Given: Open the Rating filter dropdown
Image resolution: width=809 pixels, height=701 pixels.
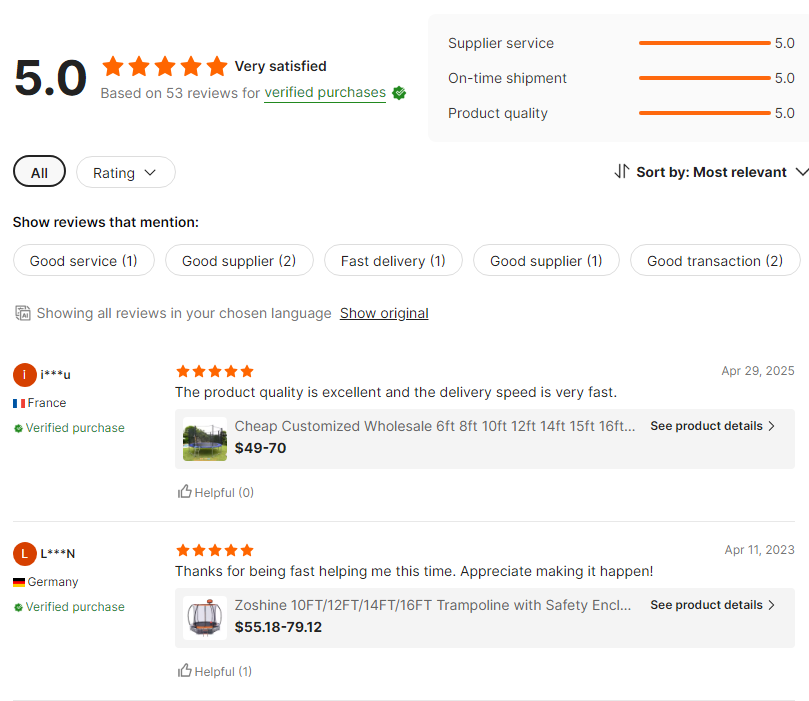Looking at the screenshot, I should click(x=125, y=171).
